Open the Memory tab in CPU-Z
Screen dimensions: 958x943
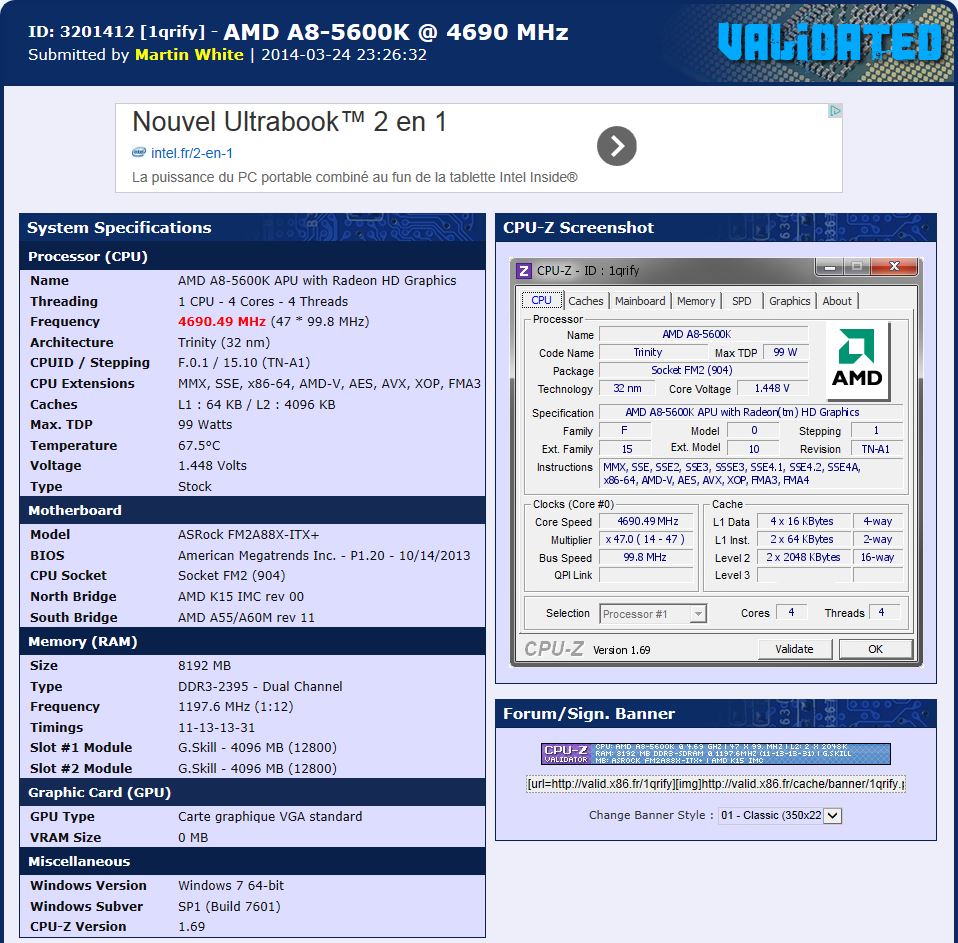point(696,301)
